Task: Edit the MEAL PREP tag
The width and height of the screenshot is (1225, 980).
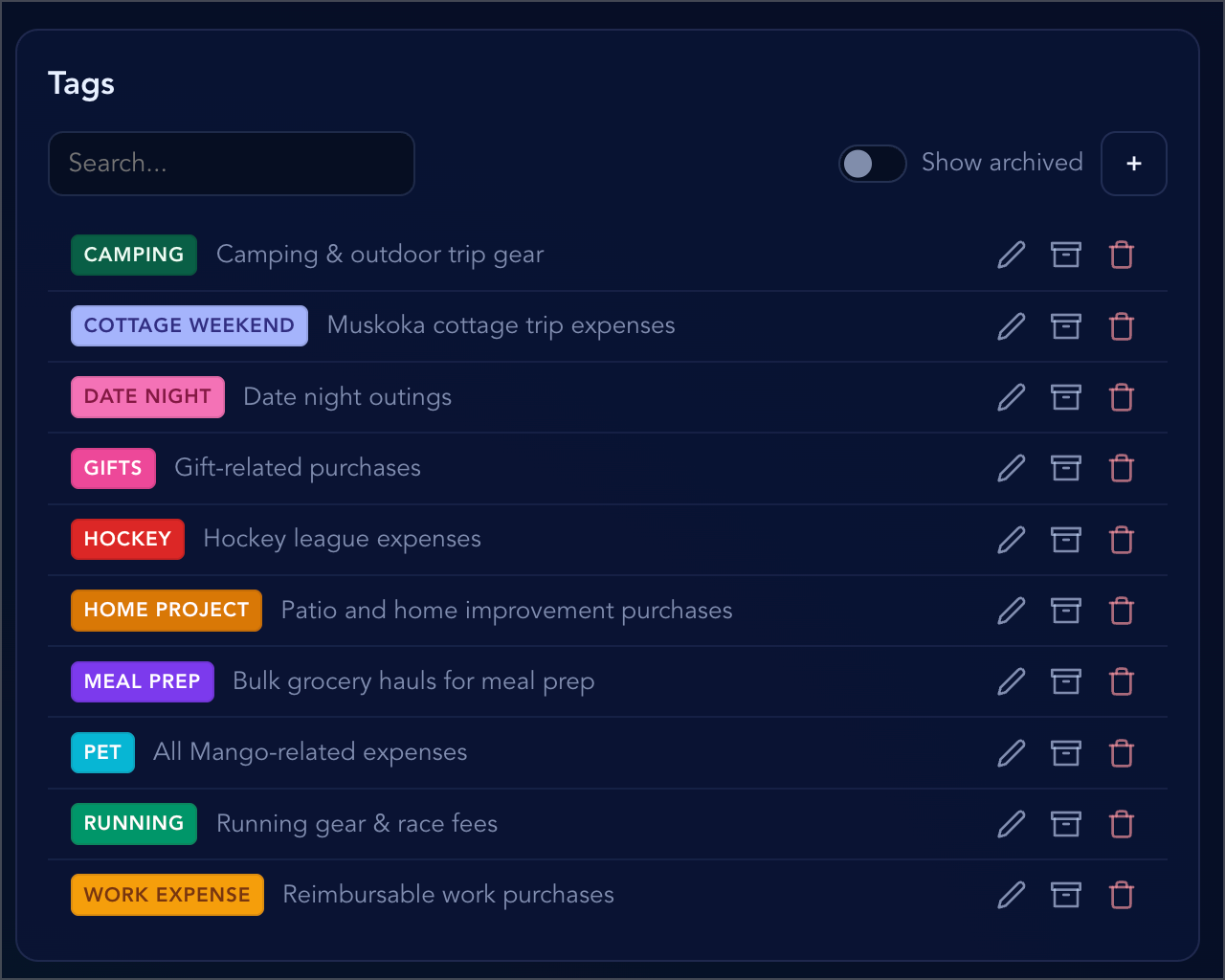Action: 1011,681
